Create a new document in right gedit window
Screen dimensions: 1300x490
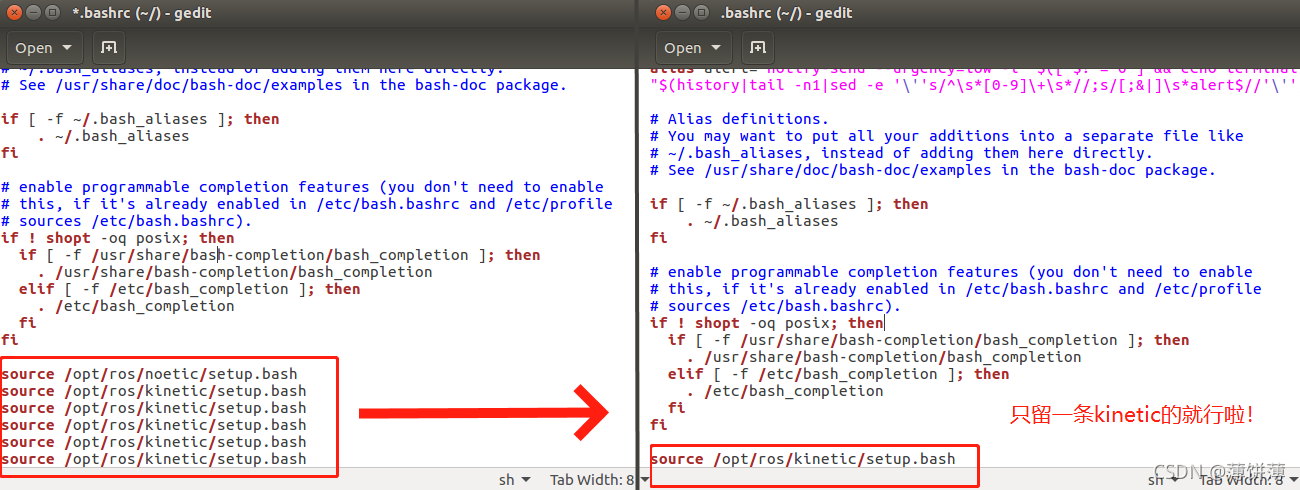[x=757, y=47]
